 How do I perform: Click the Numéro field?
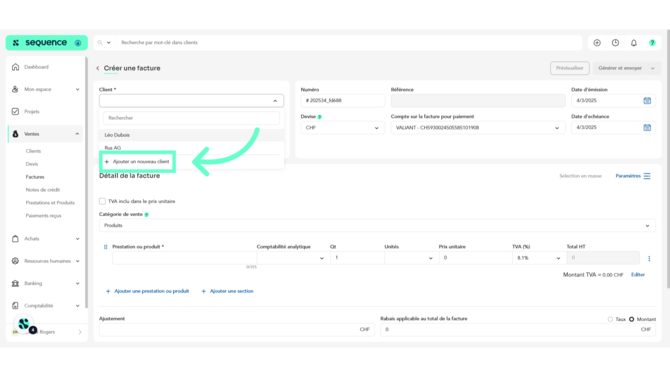tap(342, 101)
